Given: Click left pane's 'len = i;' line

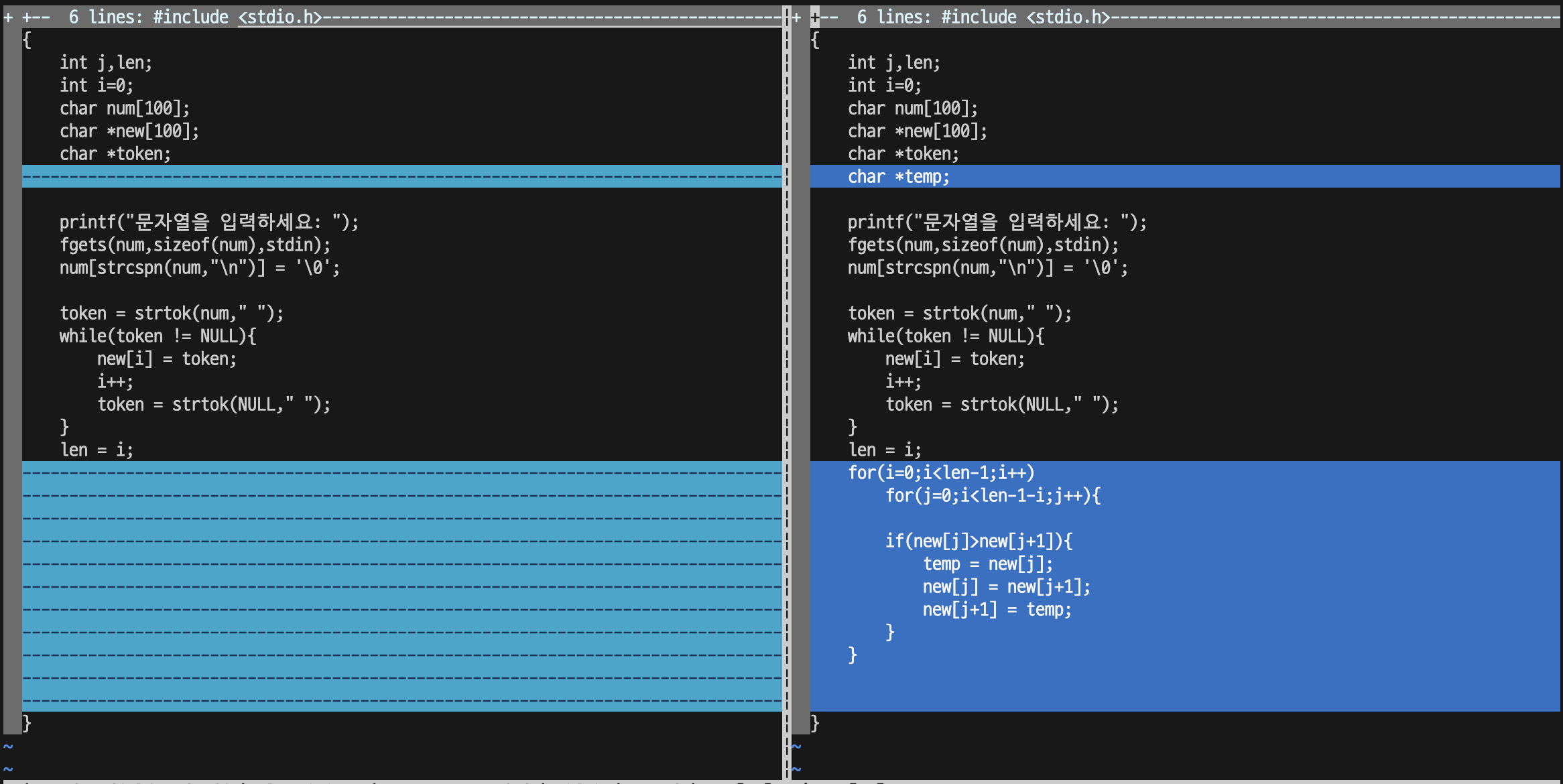Looking at the screenshot, I should tap(97, 450).
